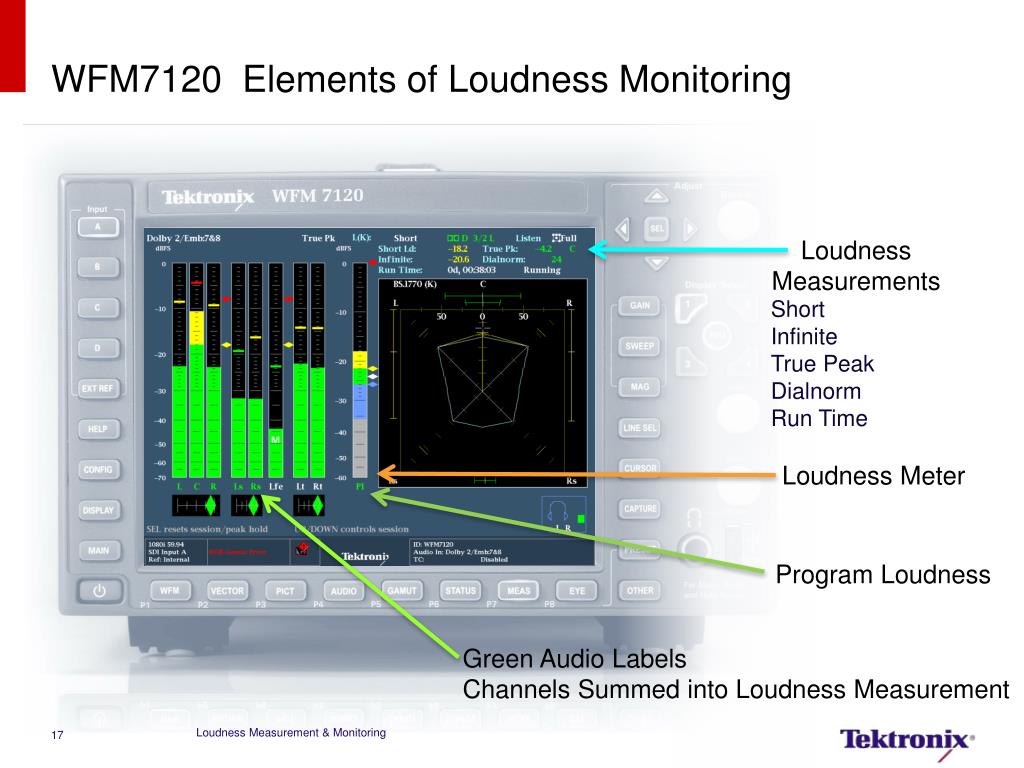This screenshot has width=1024, height=768.
Task: Select input D button
Action: coord(98,348)
